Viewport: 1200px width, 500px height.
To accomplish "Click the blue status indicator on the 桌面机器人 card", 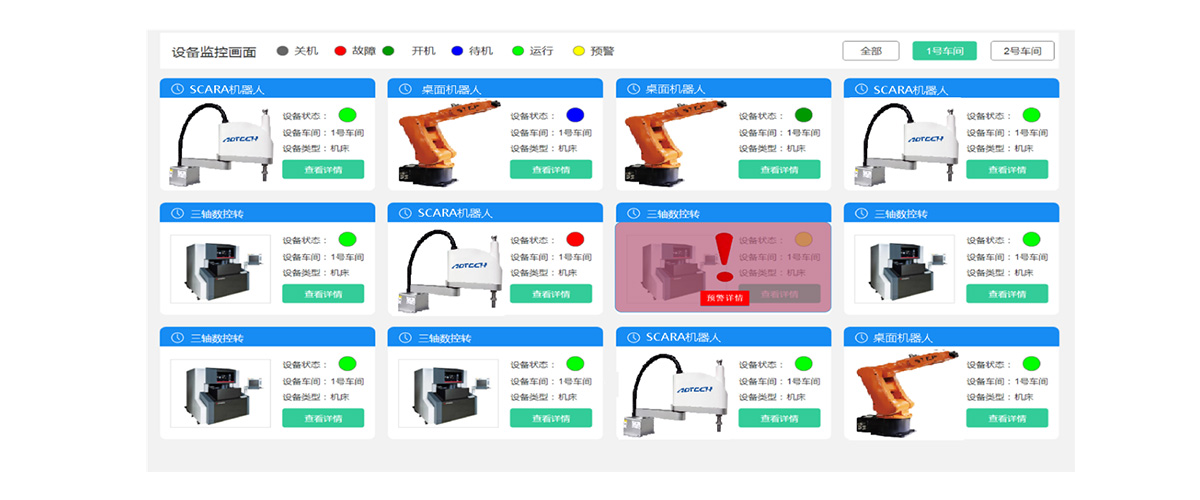I will 575,115.
